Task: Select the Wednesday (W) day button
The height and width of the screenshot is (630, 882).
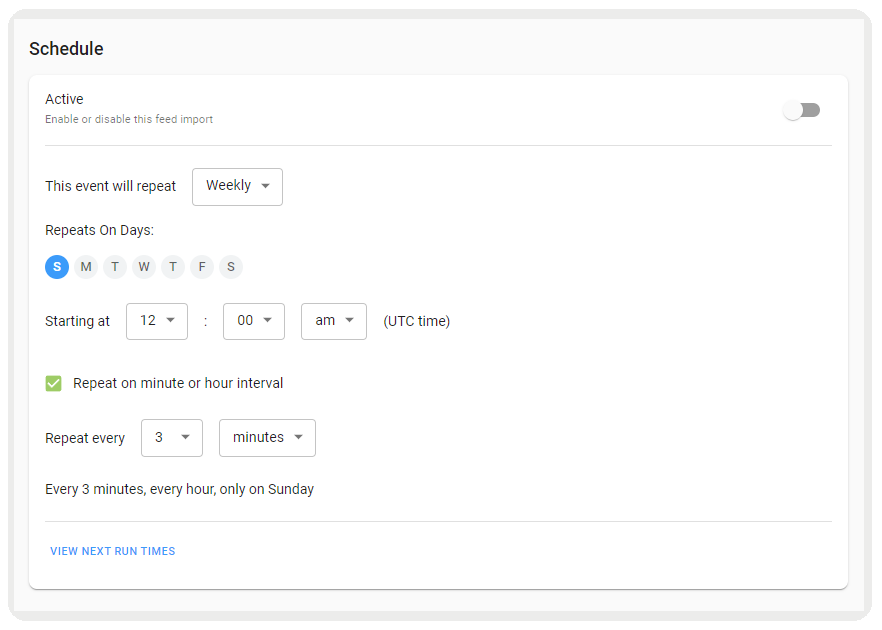Action: 144,267
